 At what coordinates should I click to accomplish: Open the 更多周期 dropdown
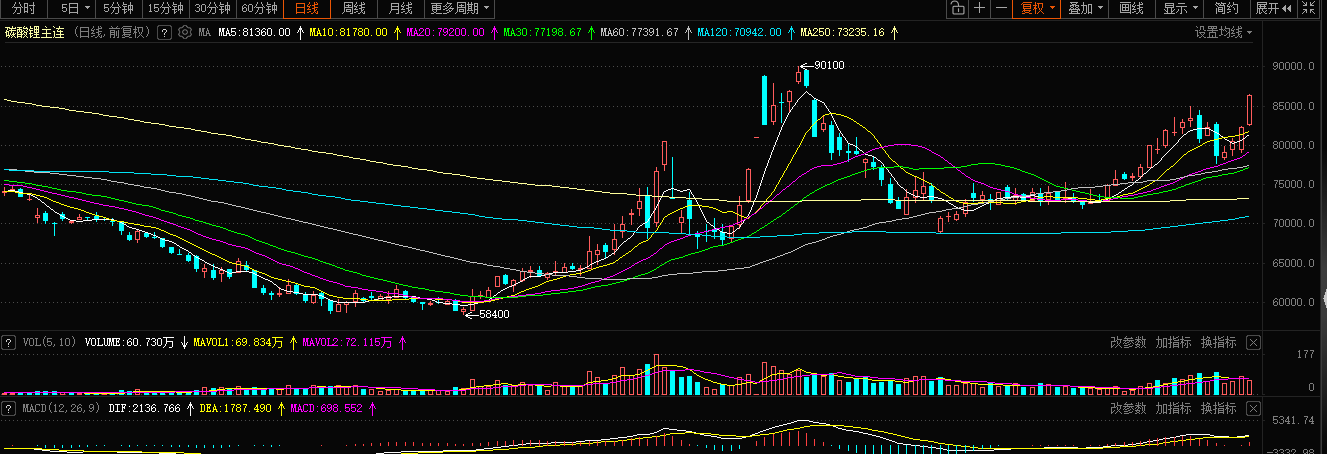pyautogui.click(x=459, y=9)
